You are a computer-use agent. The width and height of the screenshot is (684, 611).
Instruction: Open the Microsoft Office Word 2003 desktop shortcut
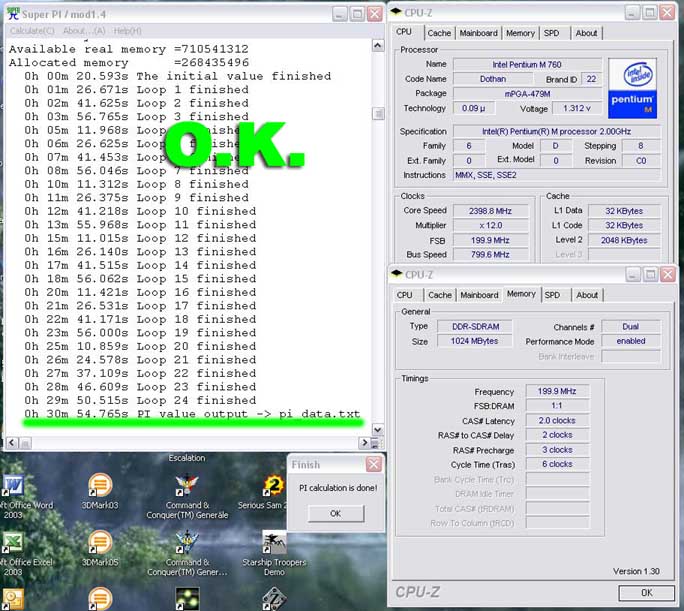pos(14,485)
